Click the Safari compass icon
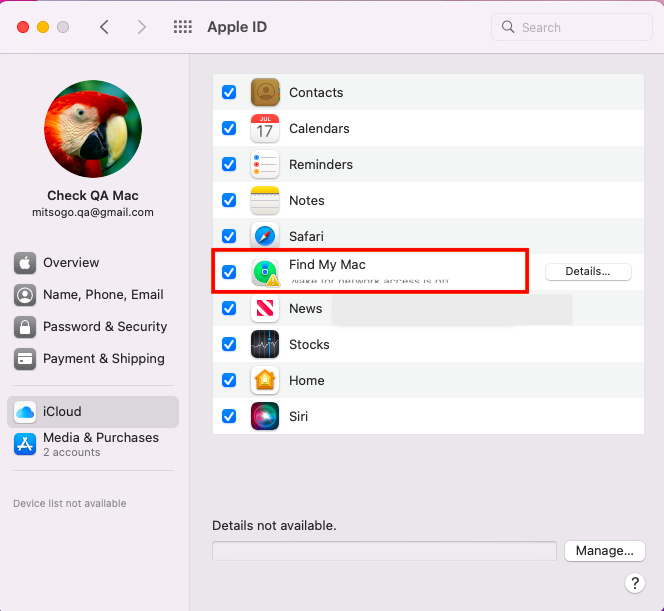Image resolution: width=664 pixels, height=611 pixels. click(x=265, y=235)
